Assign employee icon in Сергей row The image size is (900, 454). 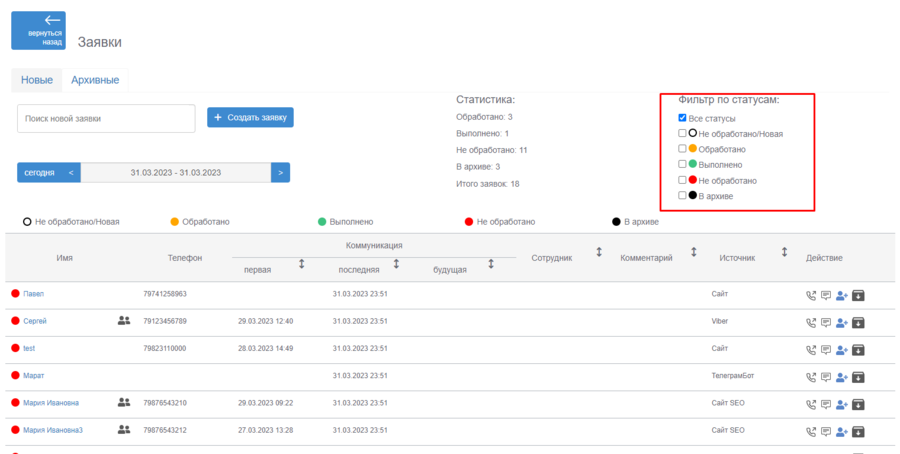pyautogui.click(x=842, y=323)
